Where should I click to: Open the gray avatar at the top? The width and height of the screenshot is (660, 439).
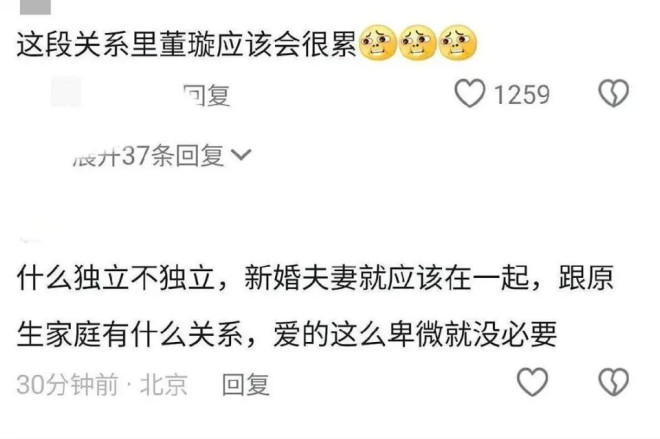pyautogui.click(x=35, y=7)
